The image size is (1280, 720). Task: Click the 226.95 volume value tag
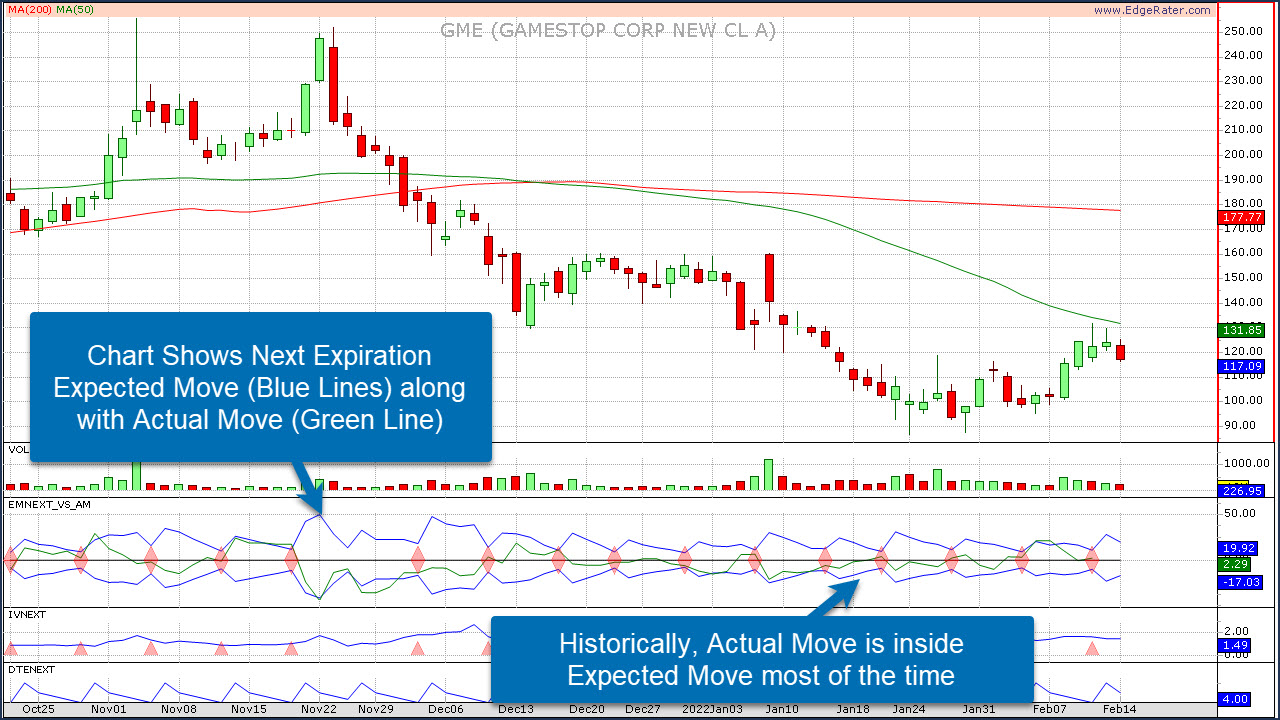coord(1243,491)
